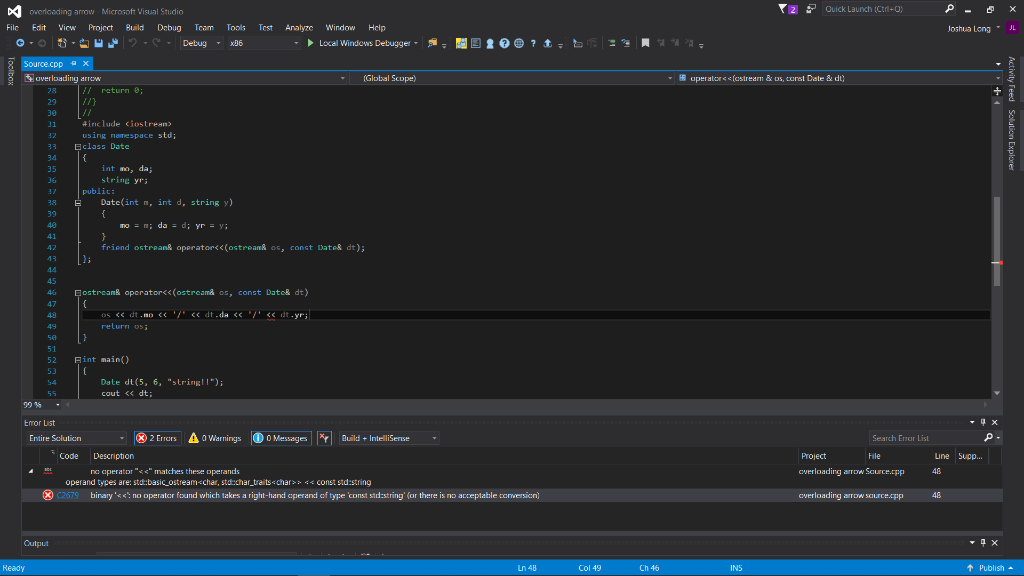Click the Undo arrow in the toolbar

coord(133,43)
